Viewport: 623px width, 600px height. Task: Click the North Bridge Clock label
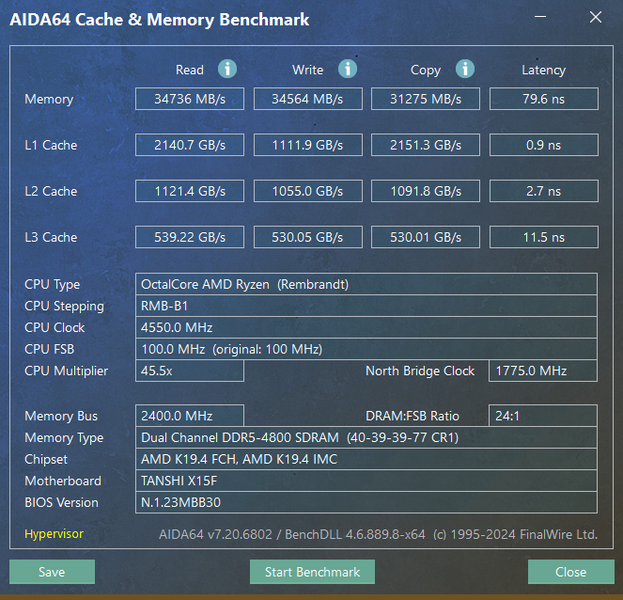tap(420, 371)
